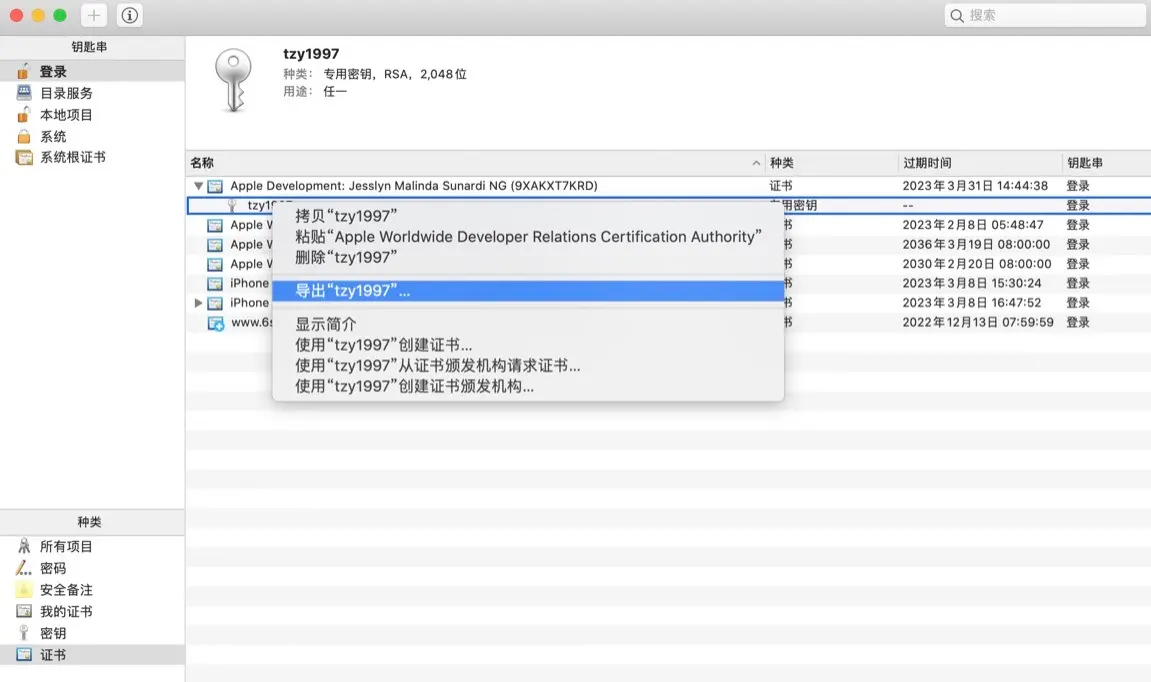Show 我的证书 category
The image size is (1151, 682).
click(x=92, y=612)
